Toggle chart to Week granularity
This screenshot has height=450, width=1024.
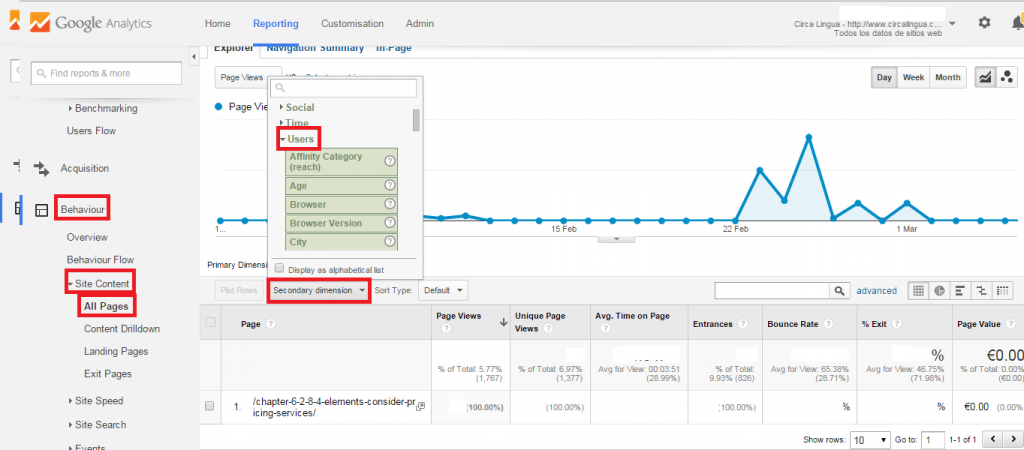[913, 77]
